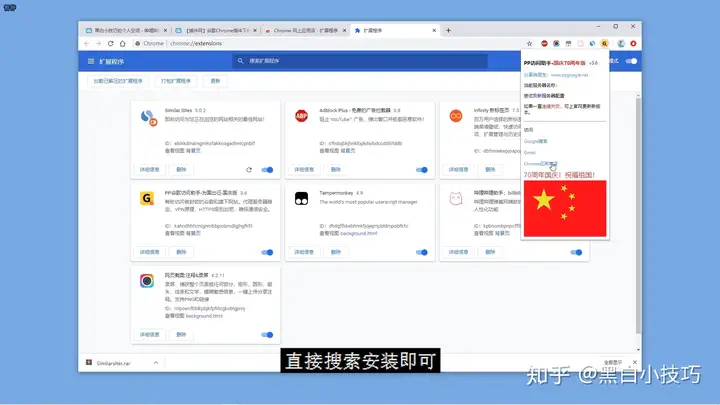Remove the Adblock Plus extension
Image resolution: width=720 pixels, height=405 pixels.
[335, 170]
